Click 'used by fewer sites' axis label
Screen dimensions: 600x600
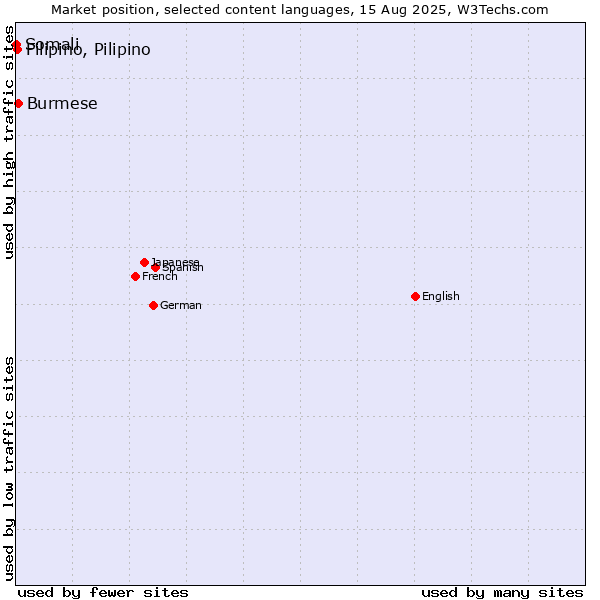pos(103,593)
